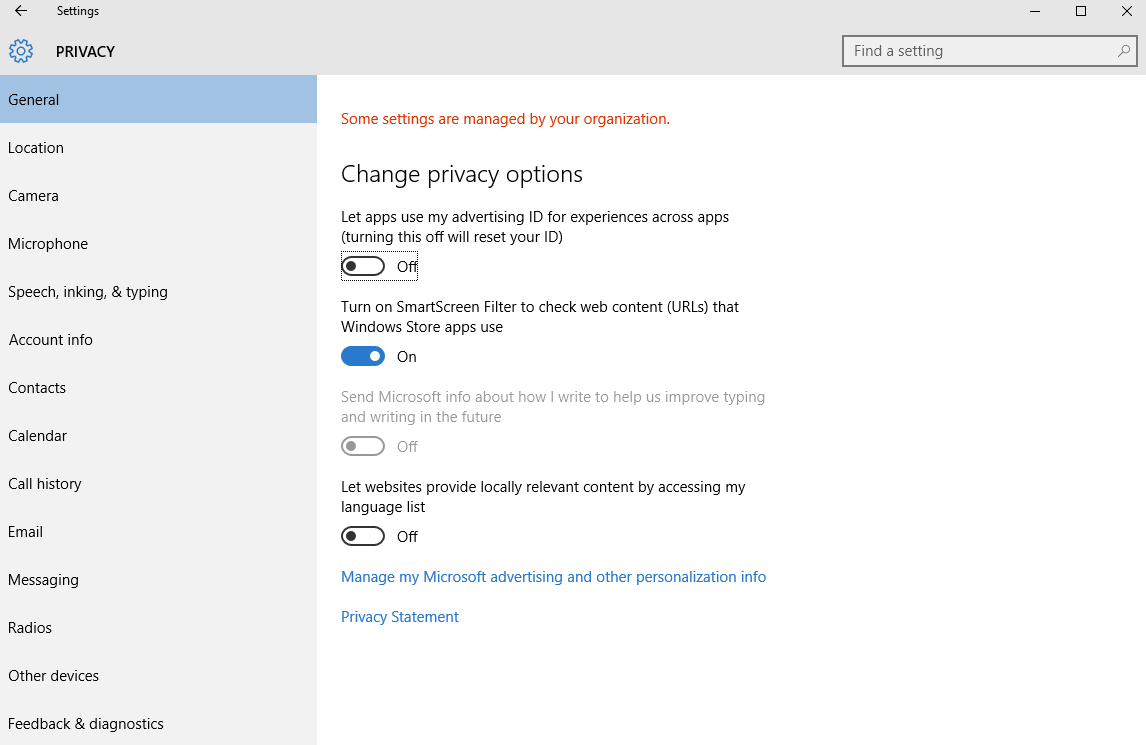Click the Find a setting search box
This screenshot has width=1146, height=745.
[x=980, y=51]
